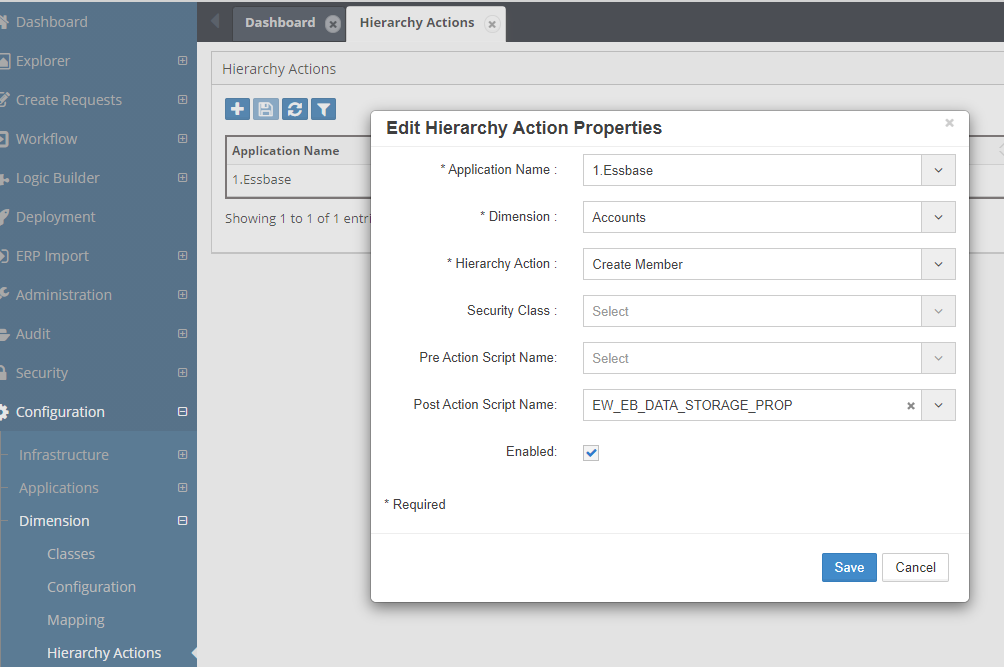1004x667 pixels.
Task: Clear the Post Action Script selection
Action: 910,406
